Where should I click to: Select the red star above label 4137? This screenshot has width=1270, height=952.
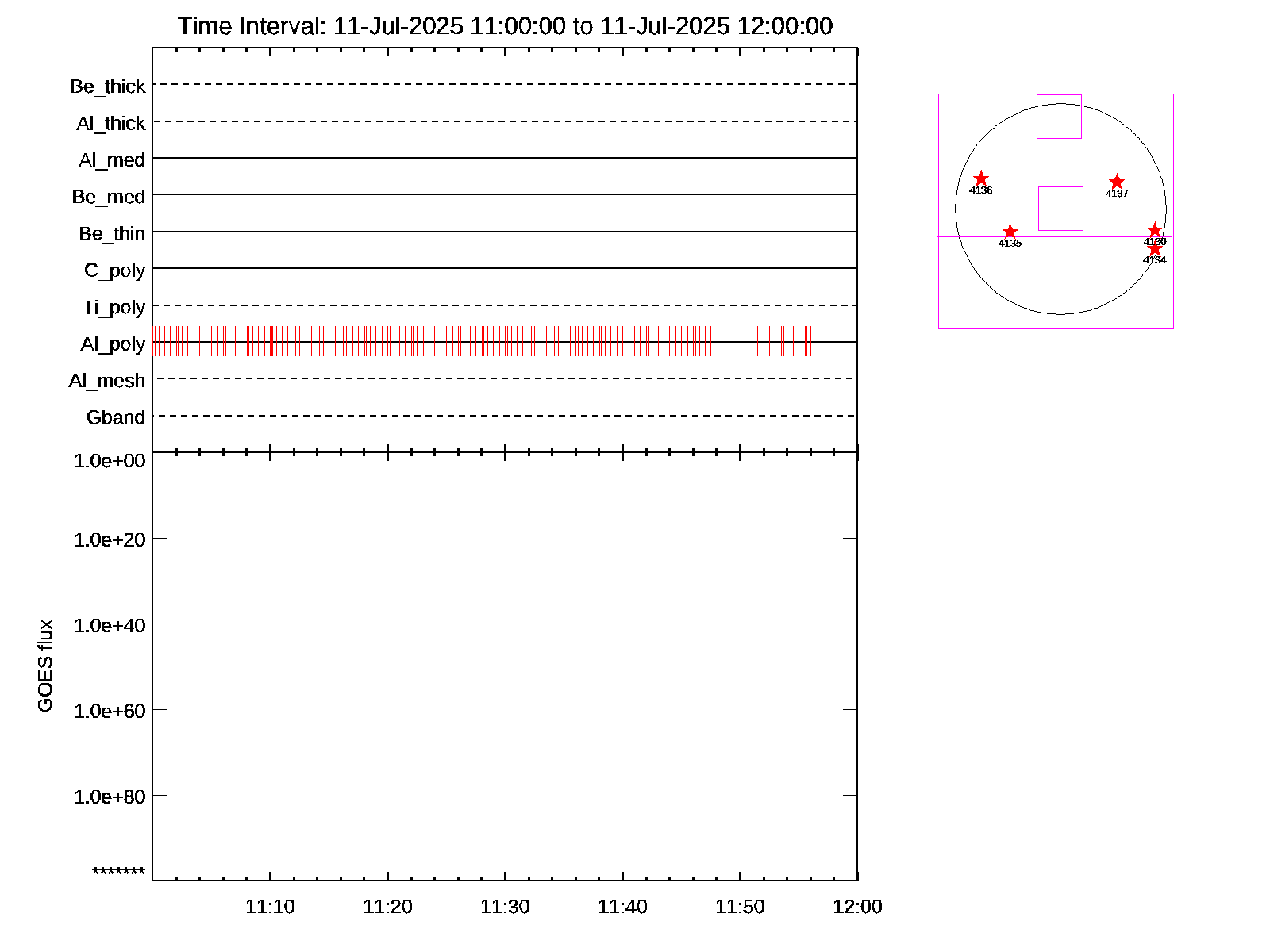tap(1117, 182)
